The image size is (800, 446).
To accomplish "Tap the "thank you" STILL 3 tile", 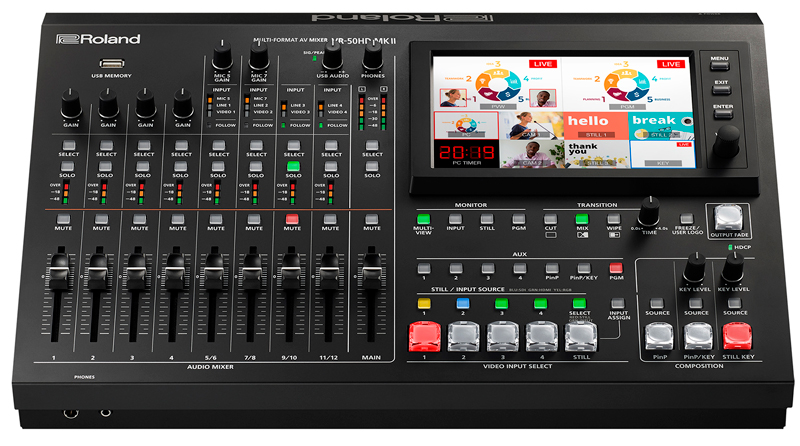I will pos(596,154).
